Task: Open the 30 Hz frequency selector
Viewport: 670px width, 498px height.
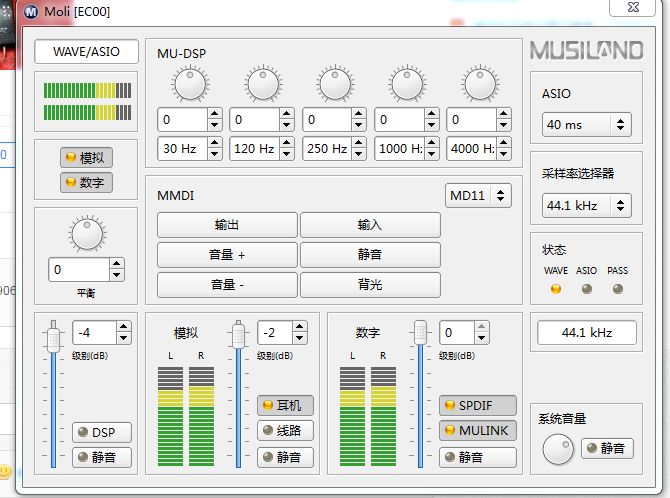Action: (x=189, y=148)
